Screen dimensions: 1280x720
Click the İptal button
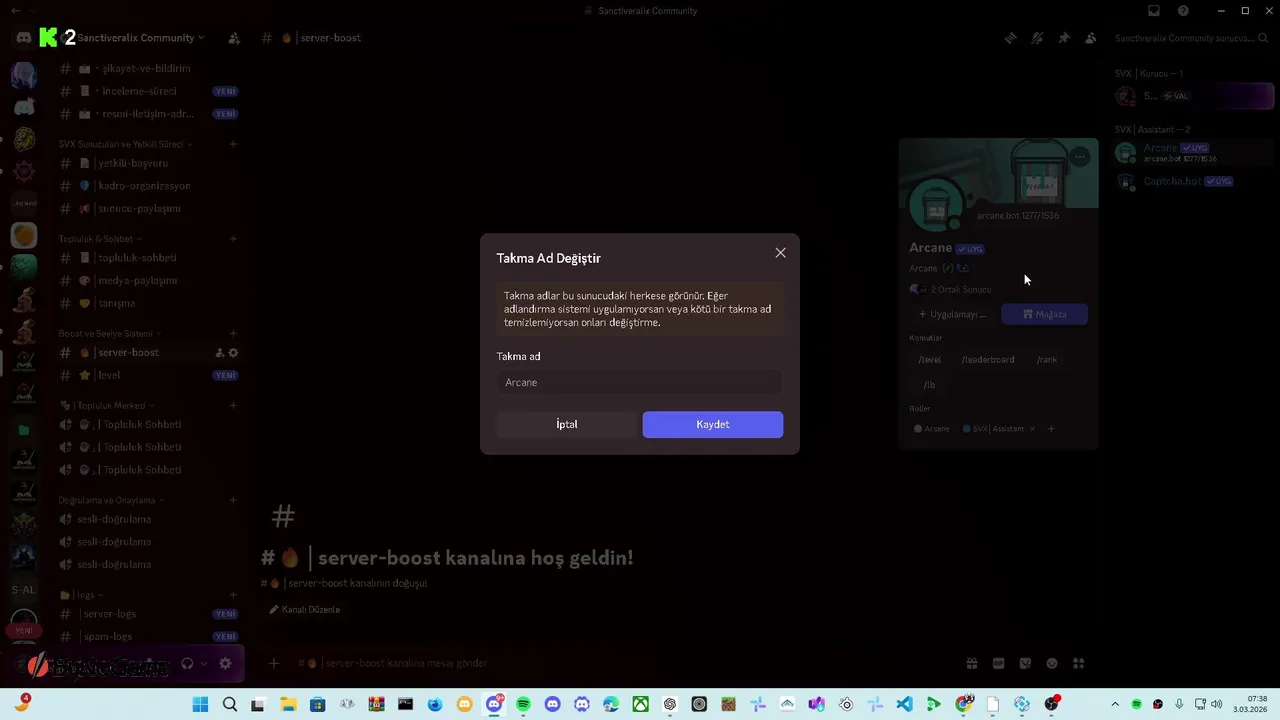pyautogui.click(x=567, y=424)
